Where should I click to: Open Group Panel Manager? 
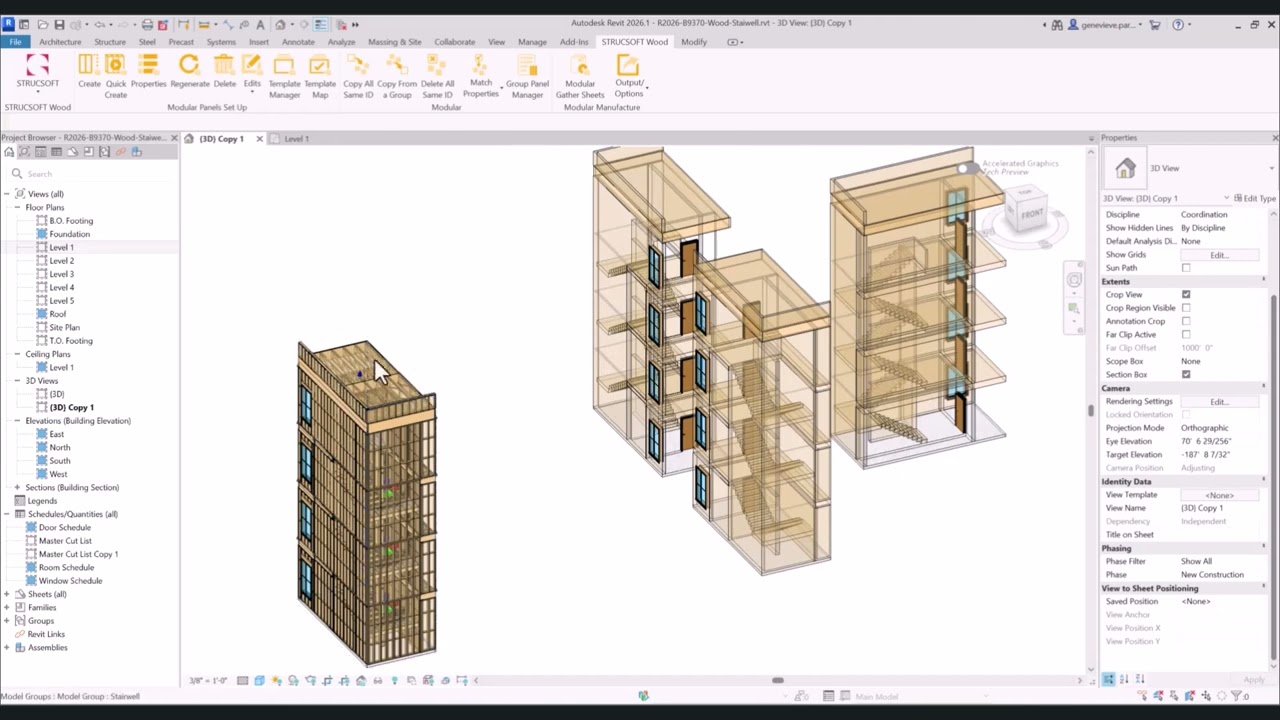point(527,76)
